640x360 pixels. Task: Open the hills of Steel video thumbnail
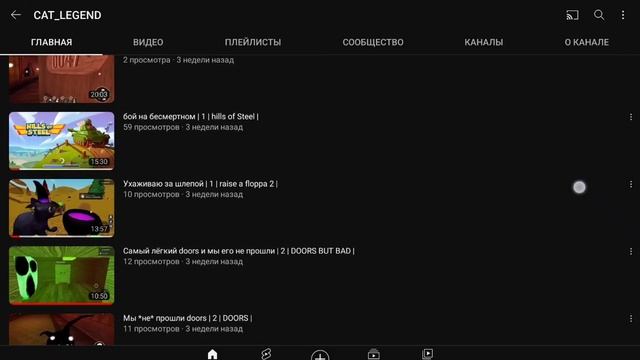(x=62, y=141)
